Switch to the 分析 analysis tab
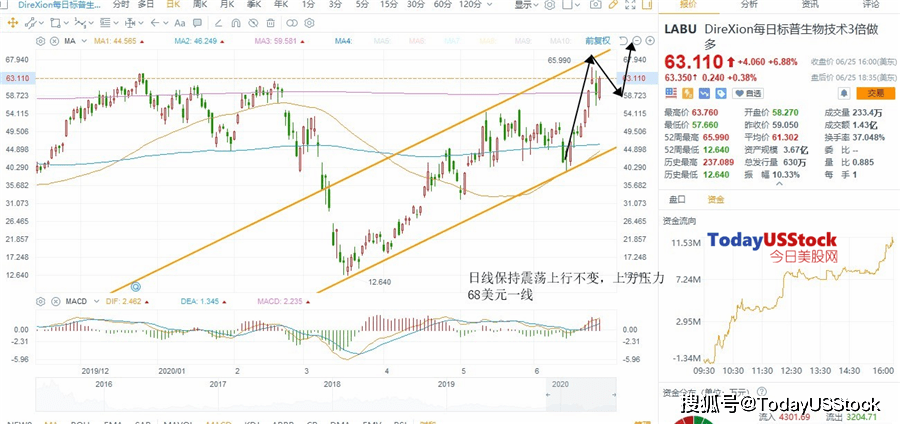 pyautogui.click(x=749, y=4)
